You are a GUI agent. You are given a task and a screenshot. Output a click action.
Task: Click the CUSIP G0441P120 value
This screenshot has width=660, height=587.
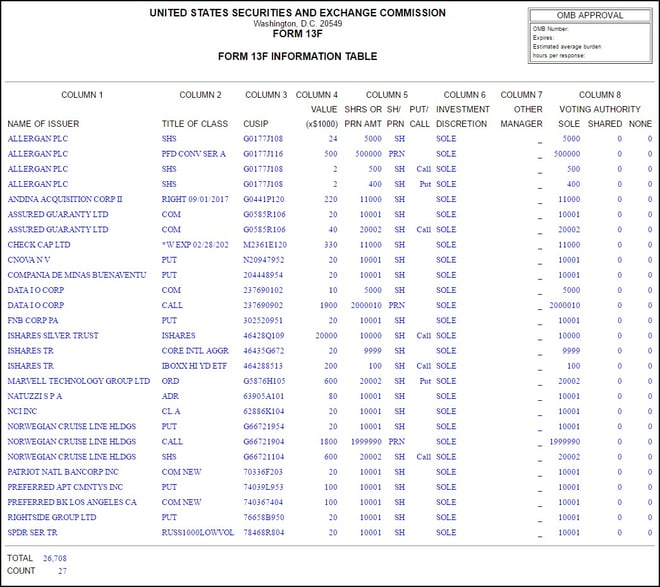pyautogui.click(x=263, y=199)
